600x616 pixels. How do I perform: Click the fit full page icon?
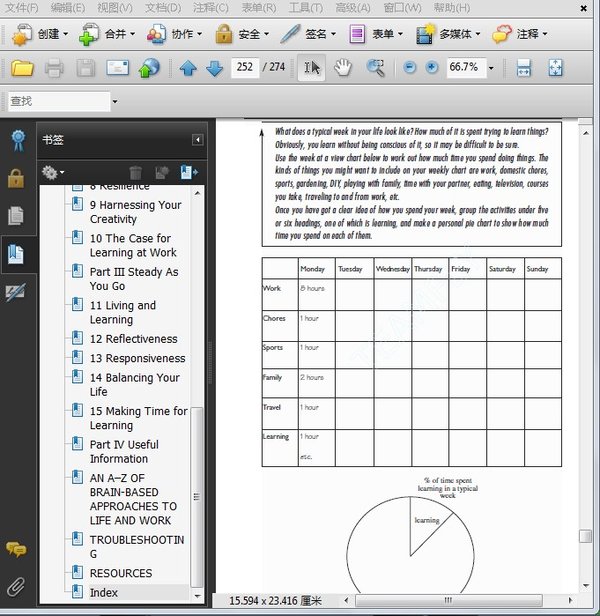coord(555,68)
